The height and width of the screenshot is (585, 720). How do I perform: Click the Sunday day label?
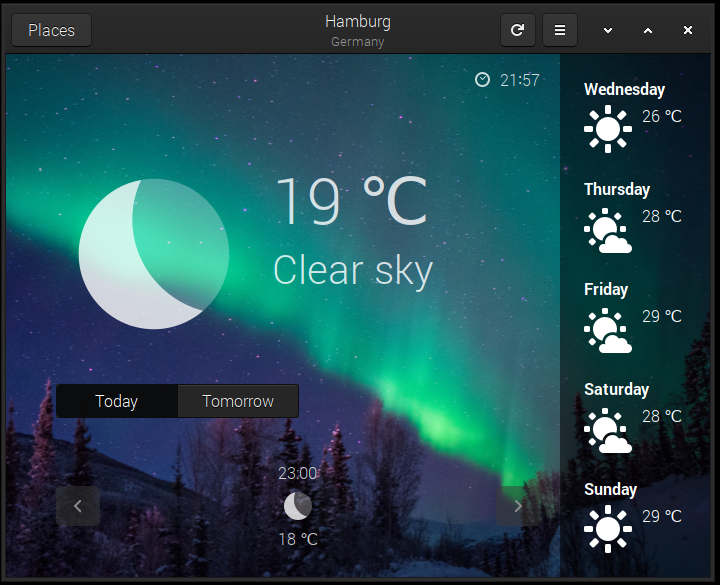610,490
